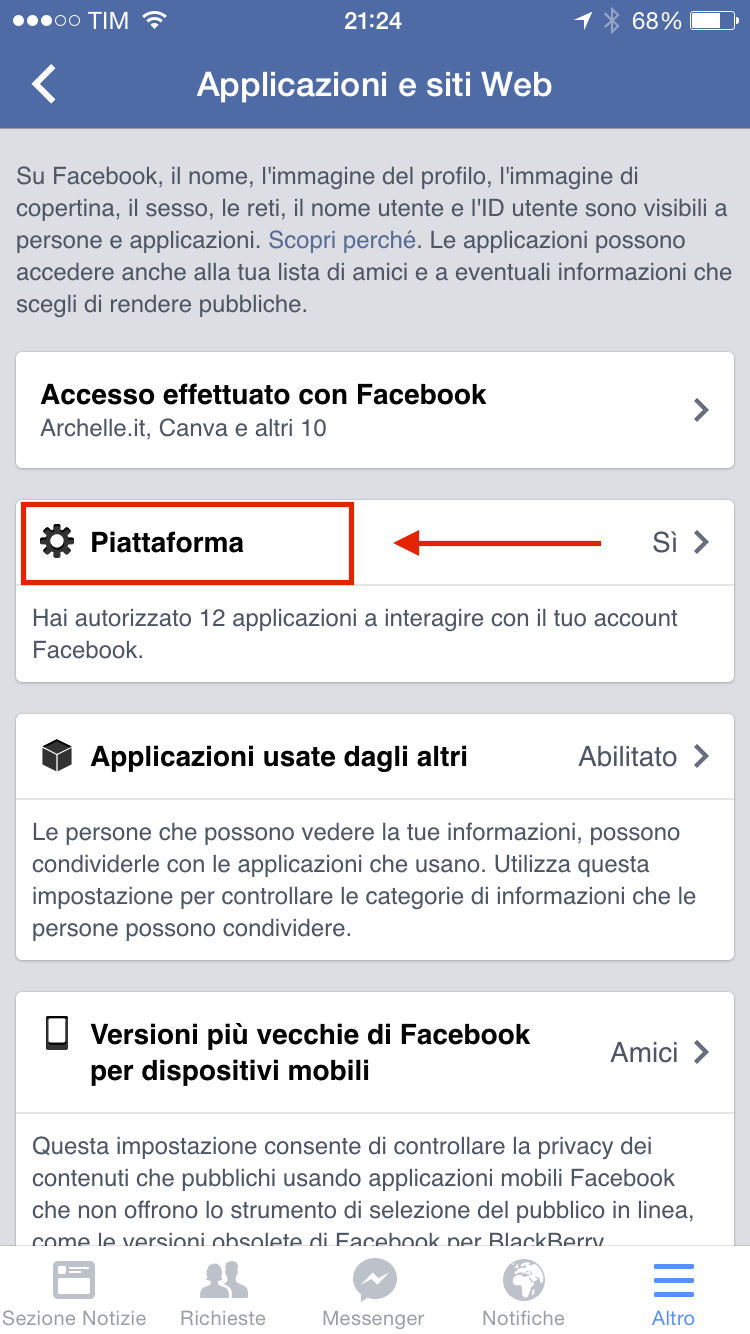Open the Messenger icon in bottom bar

click(374, 1279)
